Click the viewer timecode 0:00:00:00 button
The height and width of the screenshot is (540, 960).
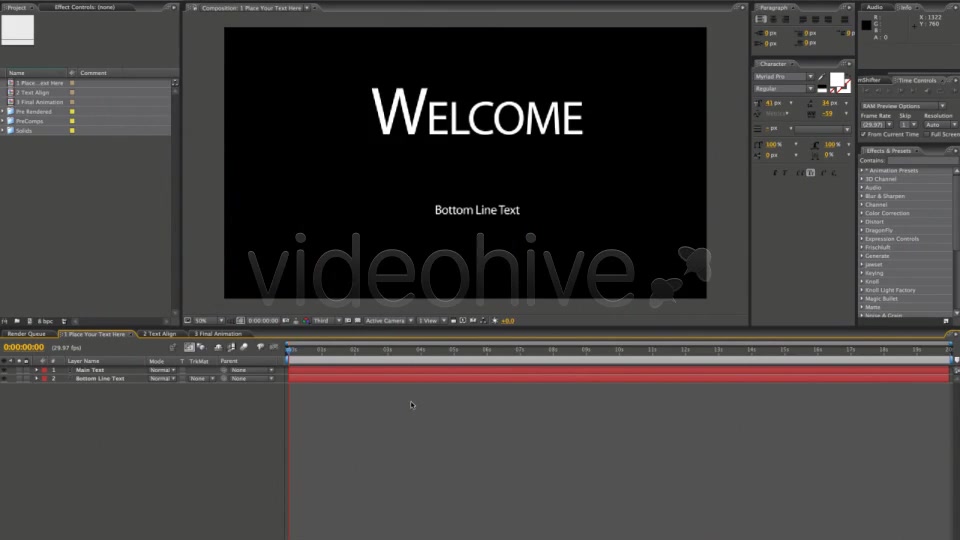click(263, 321)
